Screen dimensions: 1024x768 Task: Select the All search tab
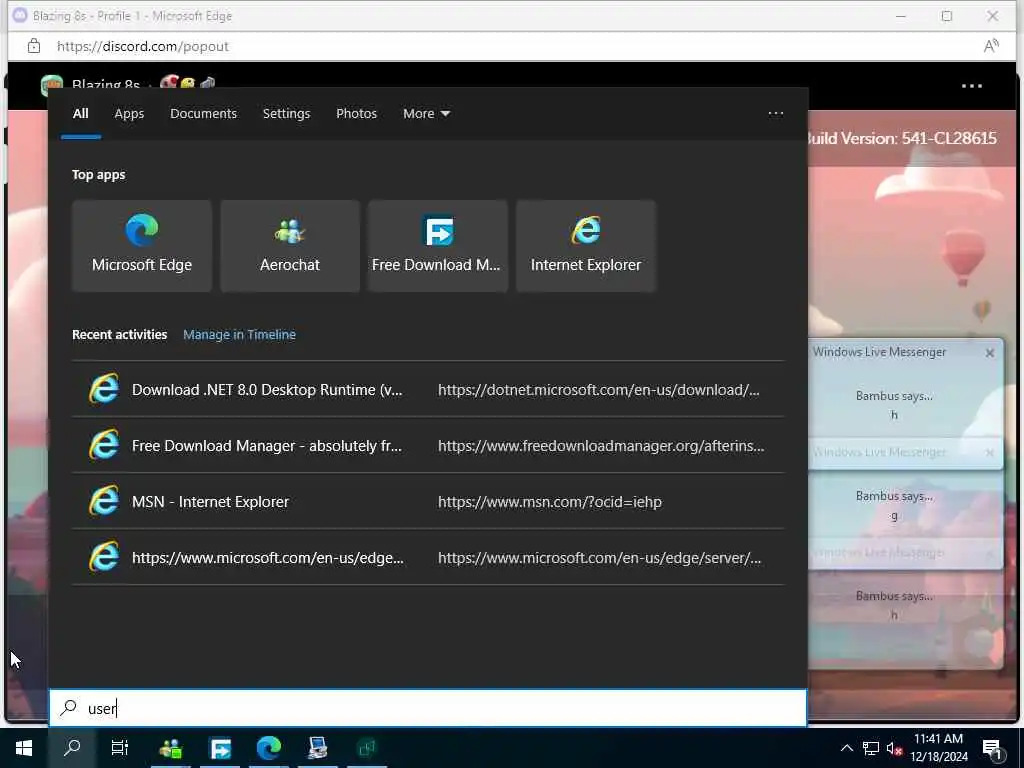pyautogui.click(x=80, y=114)
